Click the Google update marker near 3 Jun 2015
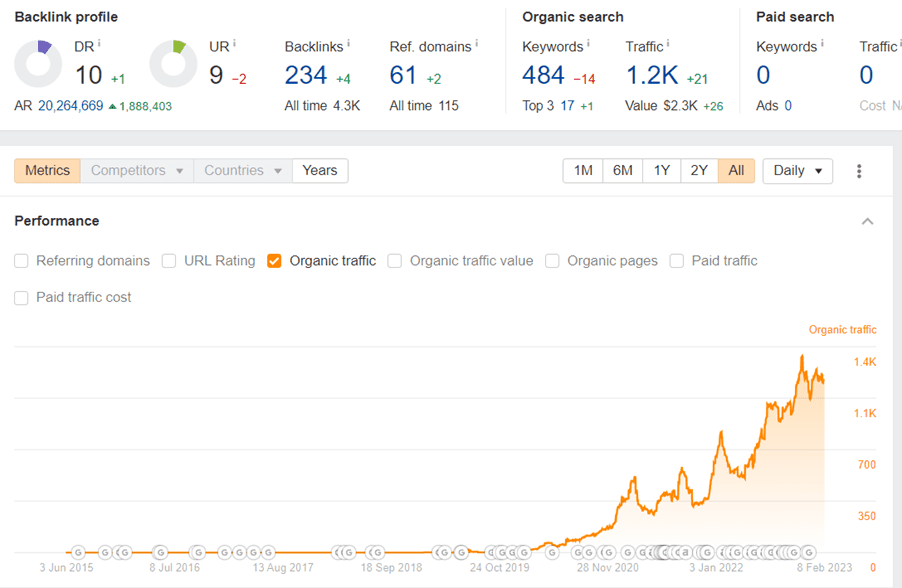 pyautogui.click(x=78, y=552)
